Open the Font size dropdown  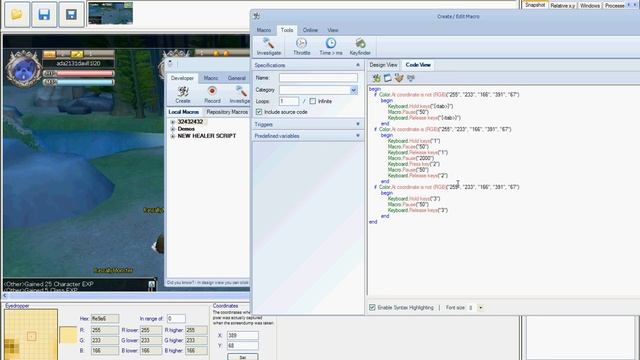(480, 307)
